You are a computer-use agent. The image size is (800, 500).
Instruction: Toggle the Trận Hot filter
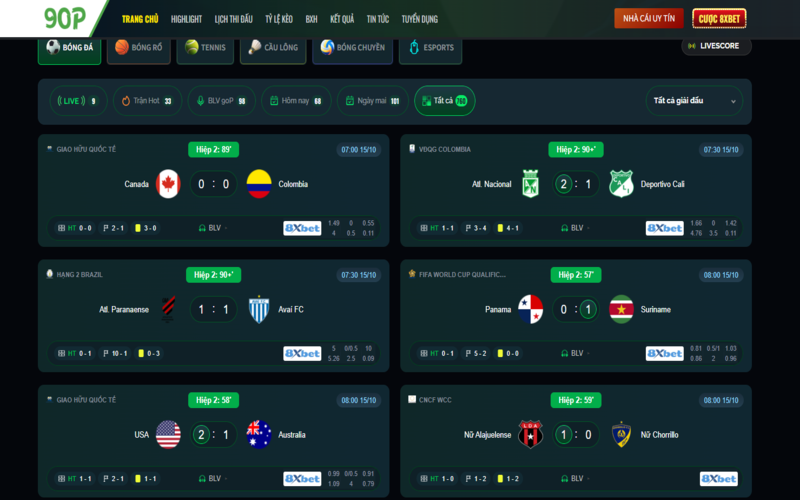click(147, 101)
